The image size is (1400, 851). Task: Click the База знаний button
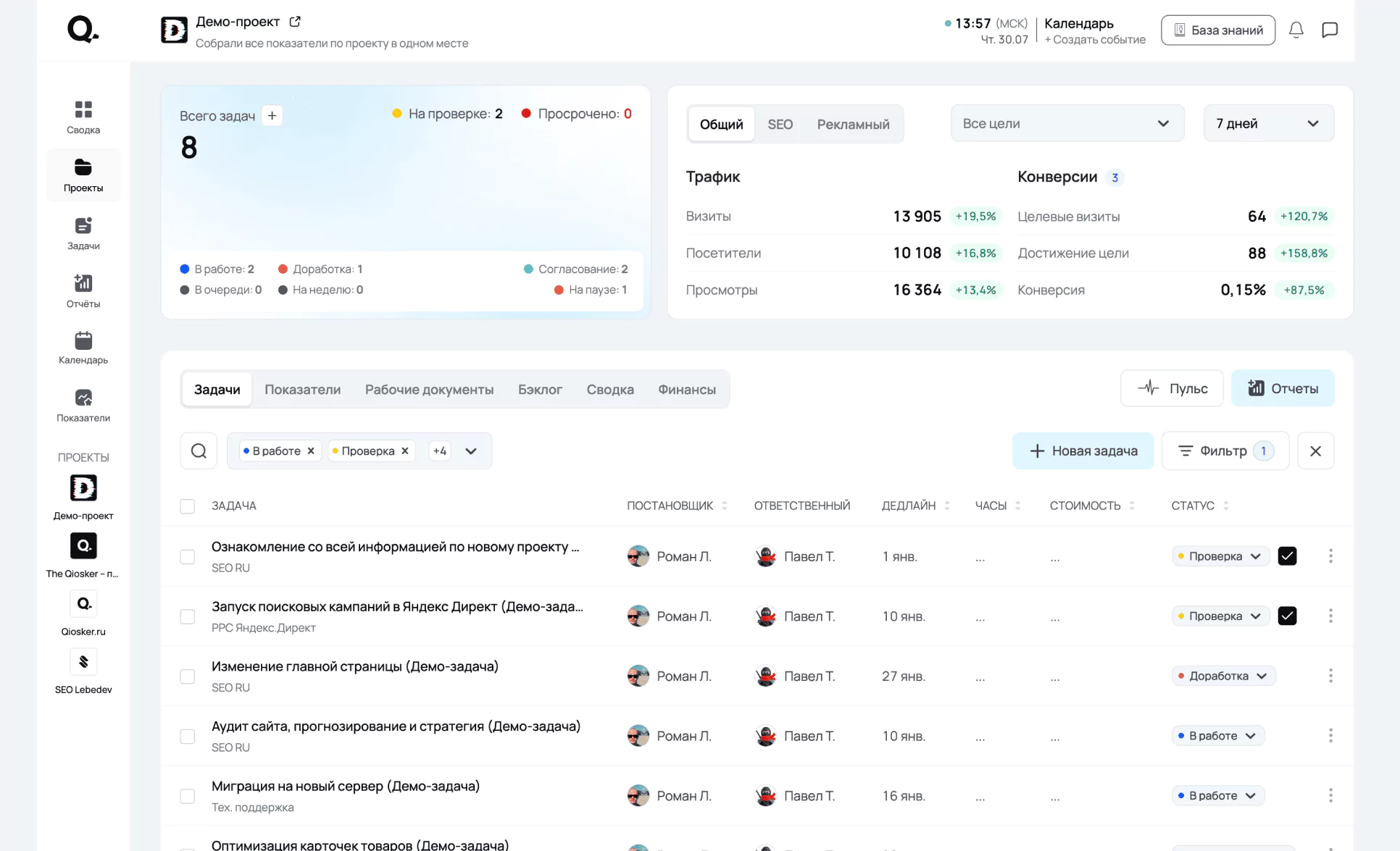pos(1218,30)
